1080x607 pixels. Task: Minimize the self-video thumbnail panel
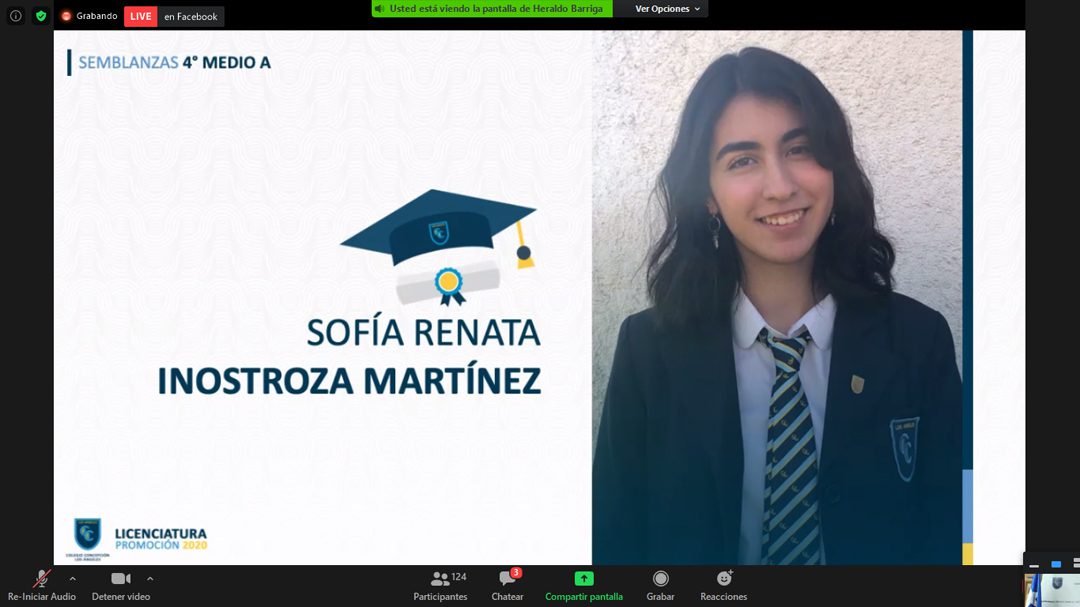tap(1035, 565)
